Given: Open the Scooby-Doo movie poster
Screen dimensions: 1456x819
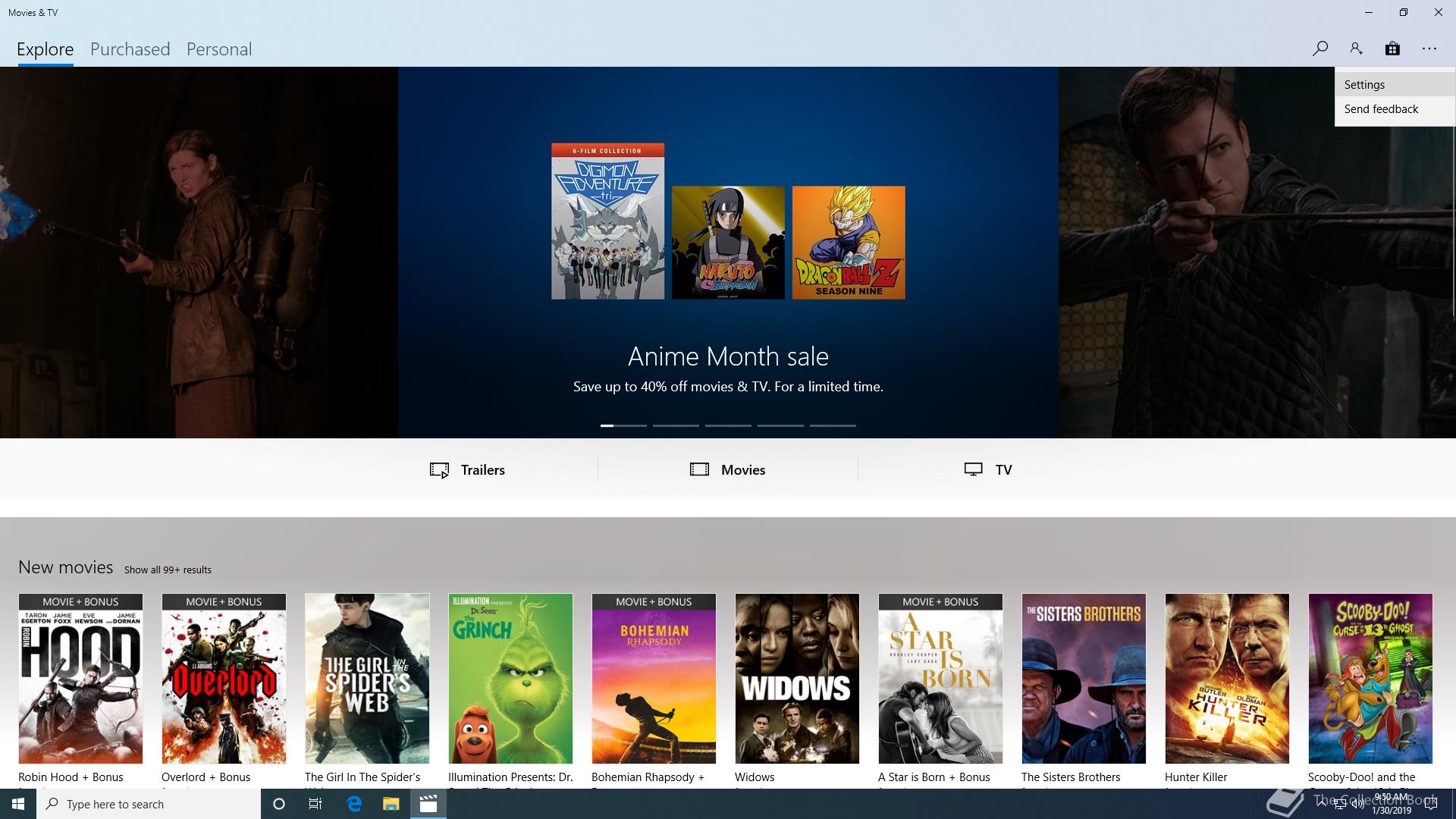Looking at the screenshot, I should (1370, 679).
